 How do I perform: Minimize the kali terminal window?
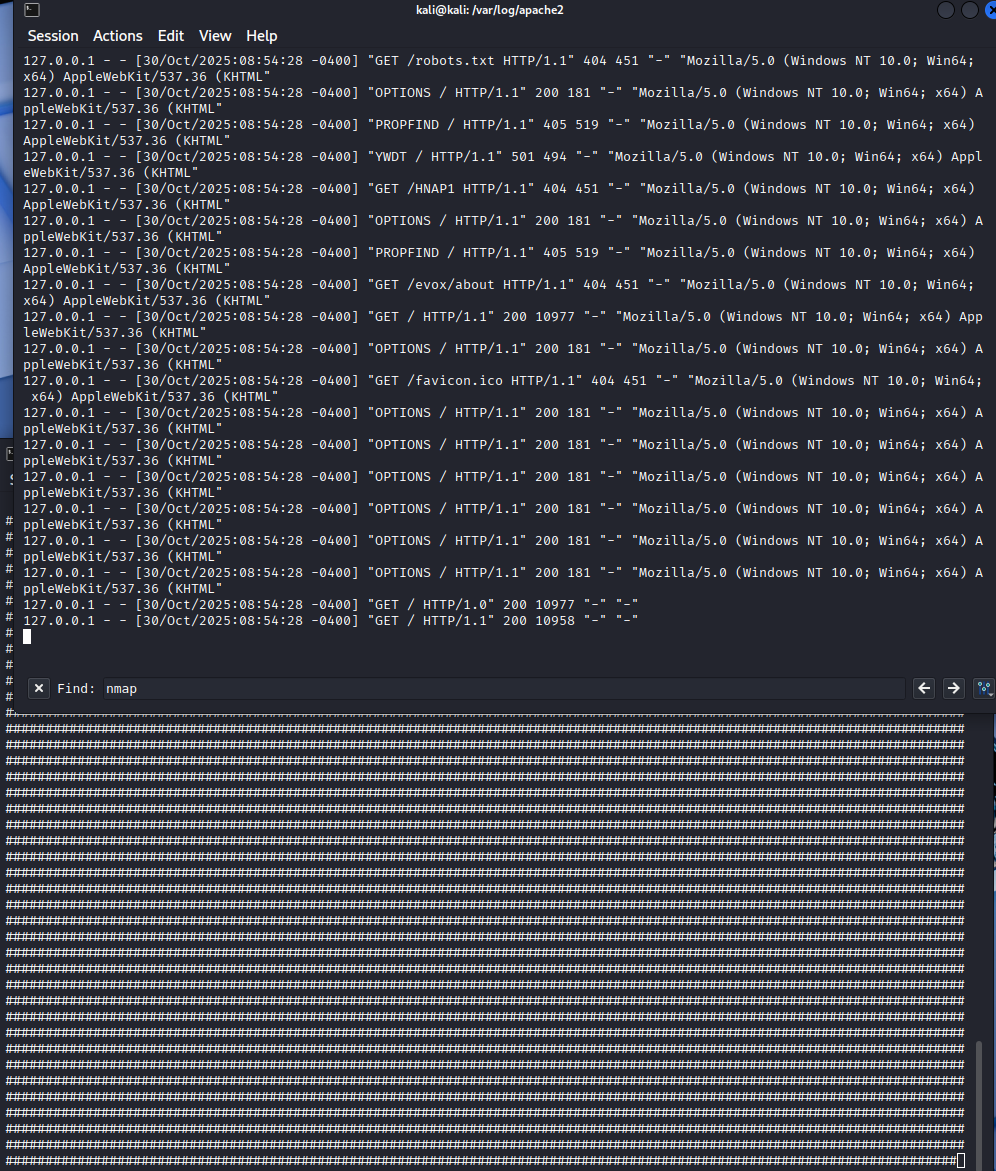946,10
